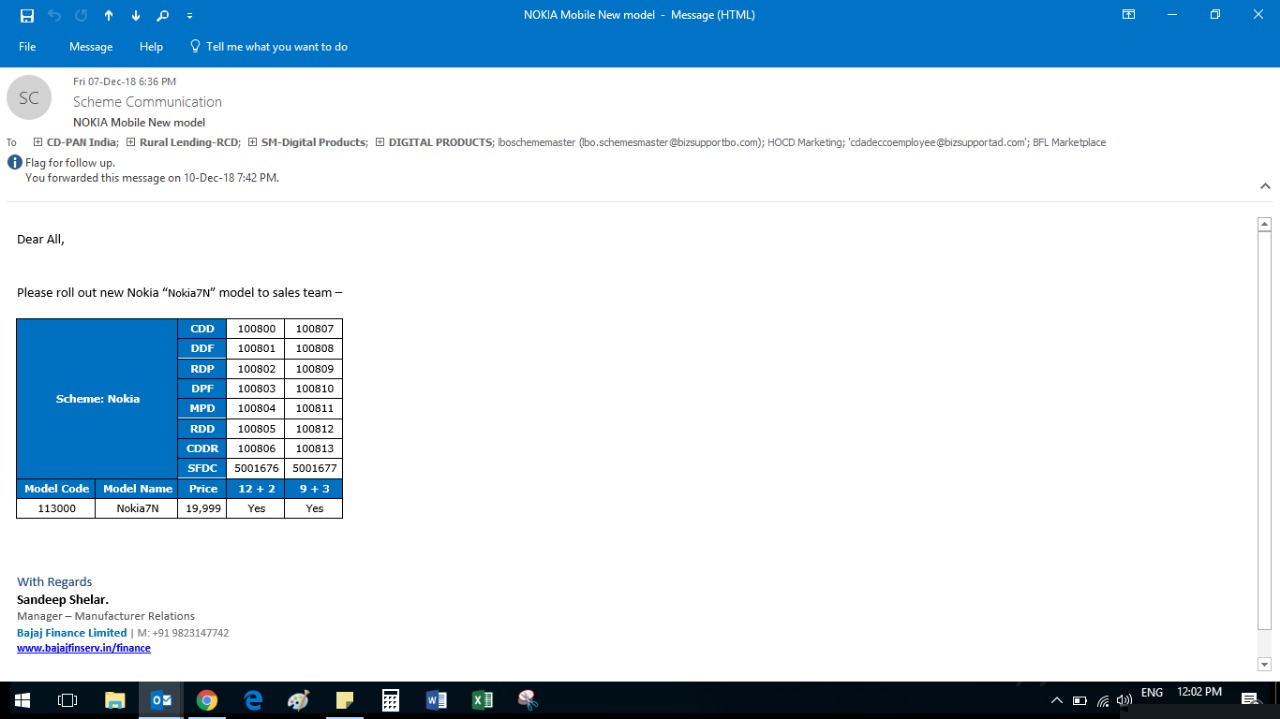Screen dimensions: 1280x719
Task: Click the Save icon in quick access toolbar
Action: 27,15
